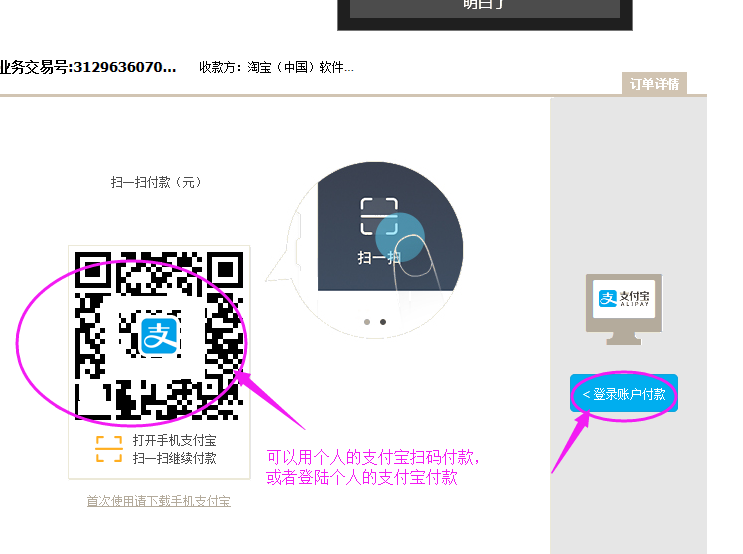
Task: Click the top-right finder square of QR code
Action: (x=225, y=270)
